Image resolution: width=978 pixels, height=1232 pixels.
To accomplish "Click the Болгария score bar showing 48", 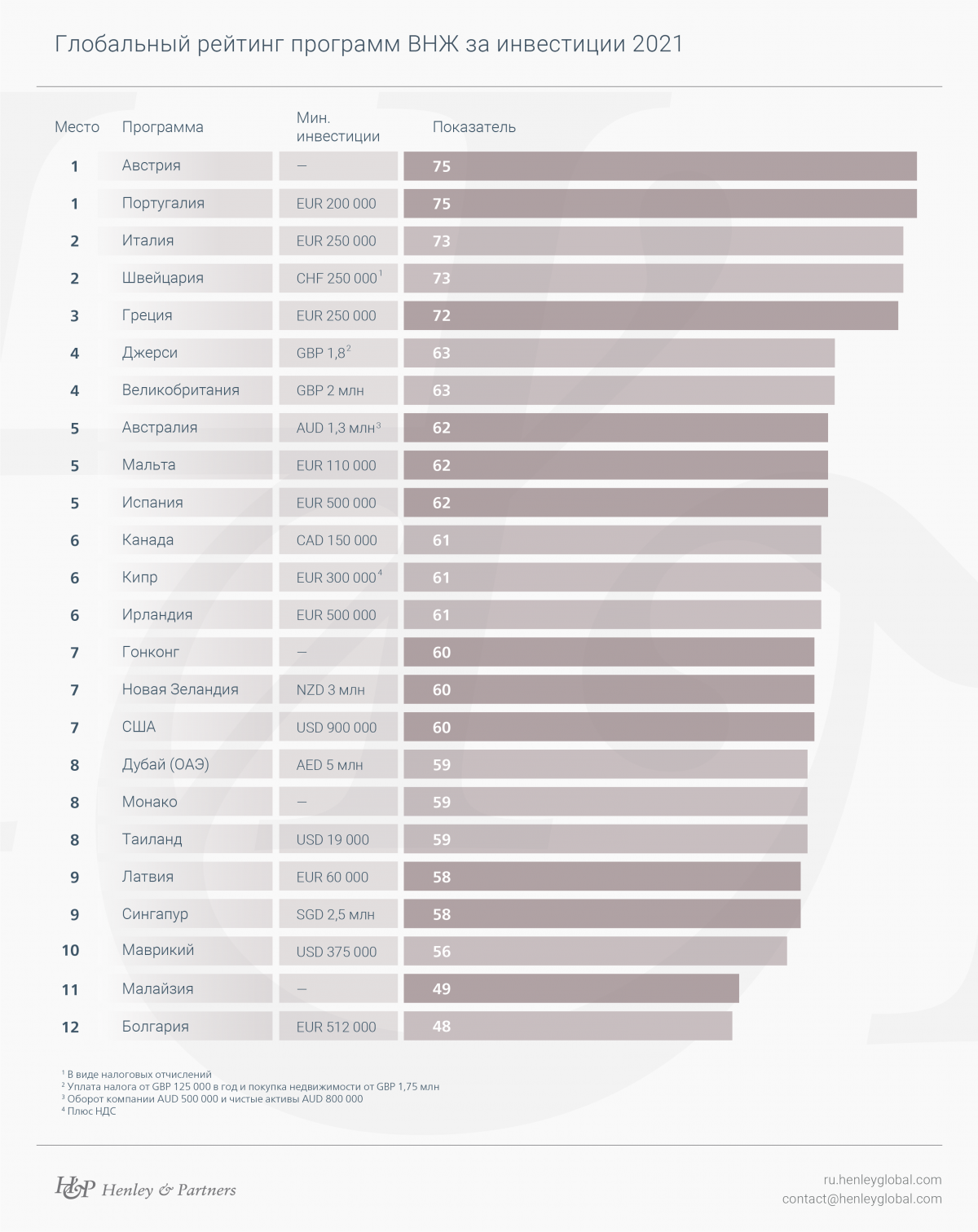I will click(x=567, y=1026).
